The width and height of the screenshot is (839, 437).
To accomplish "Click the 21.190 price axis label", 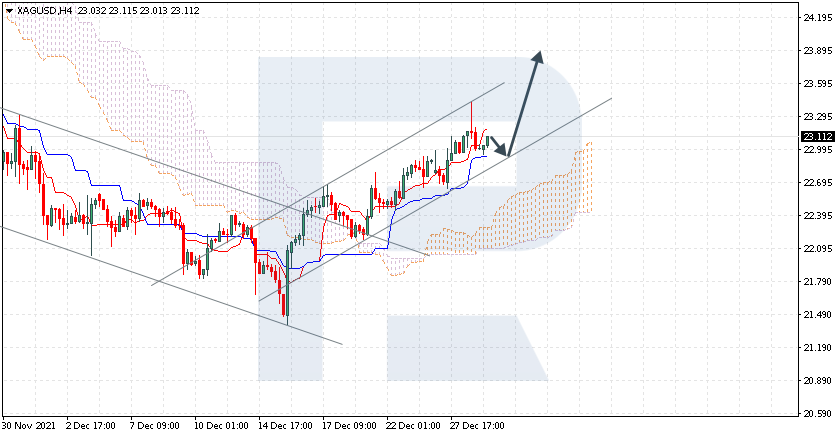I will point(818,347).
